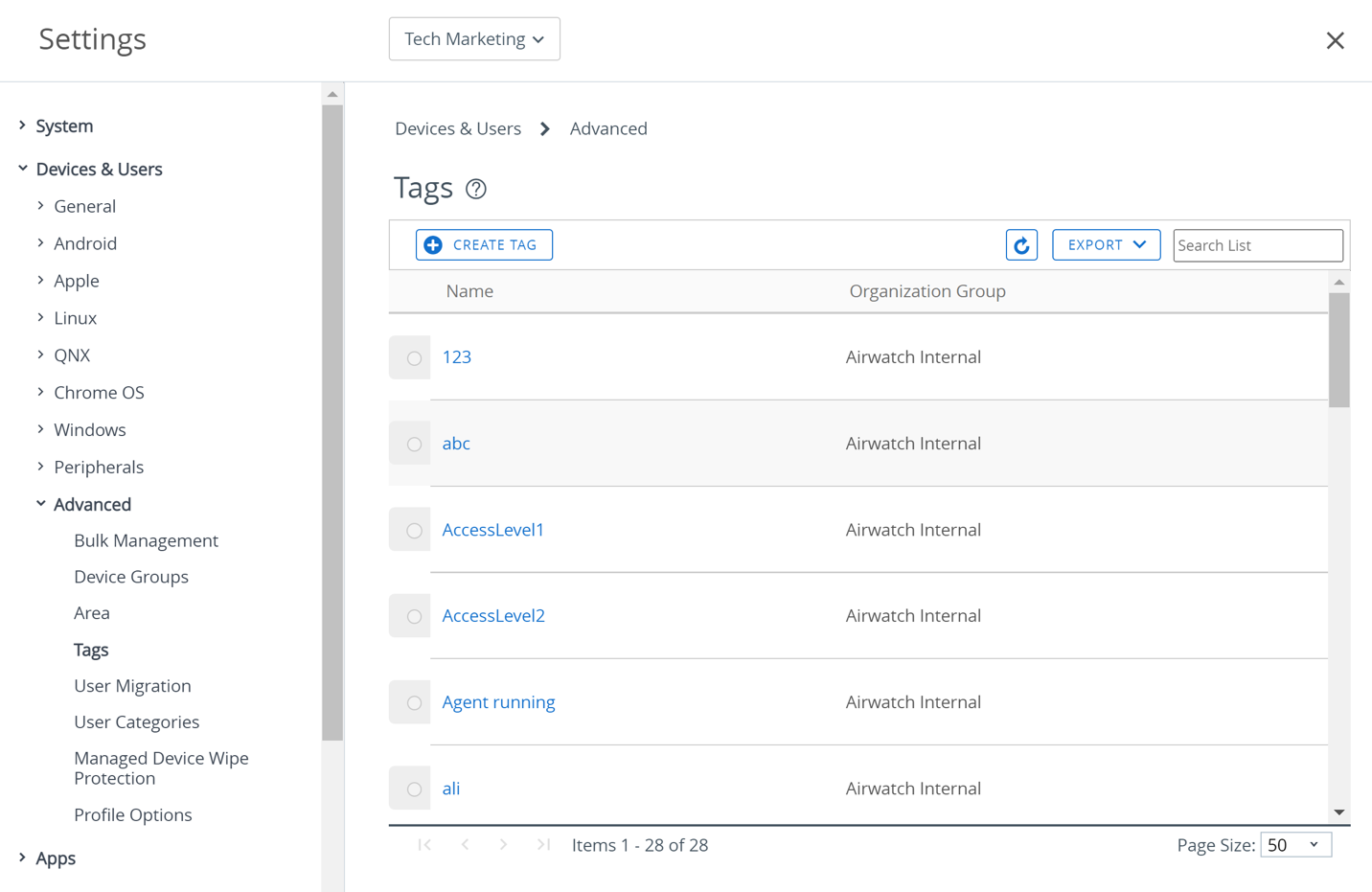The image size is (1372, 892).
Task: Click the Create Tag button
Action: (484, 244)
